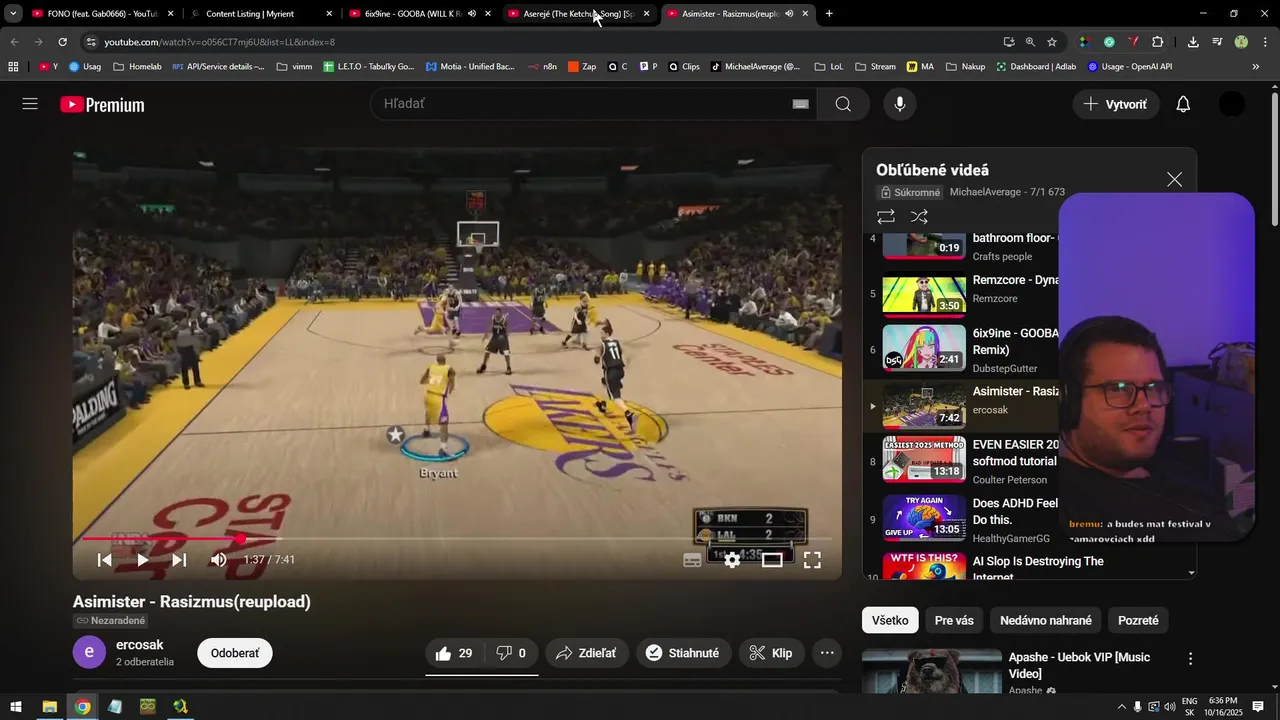1280x720 pixels.
Task: Open the Clips bookmark
Action: tap(684, 67)
